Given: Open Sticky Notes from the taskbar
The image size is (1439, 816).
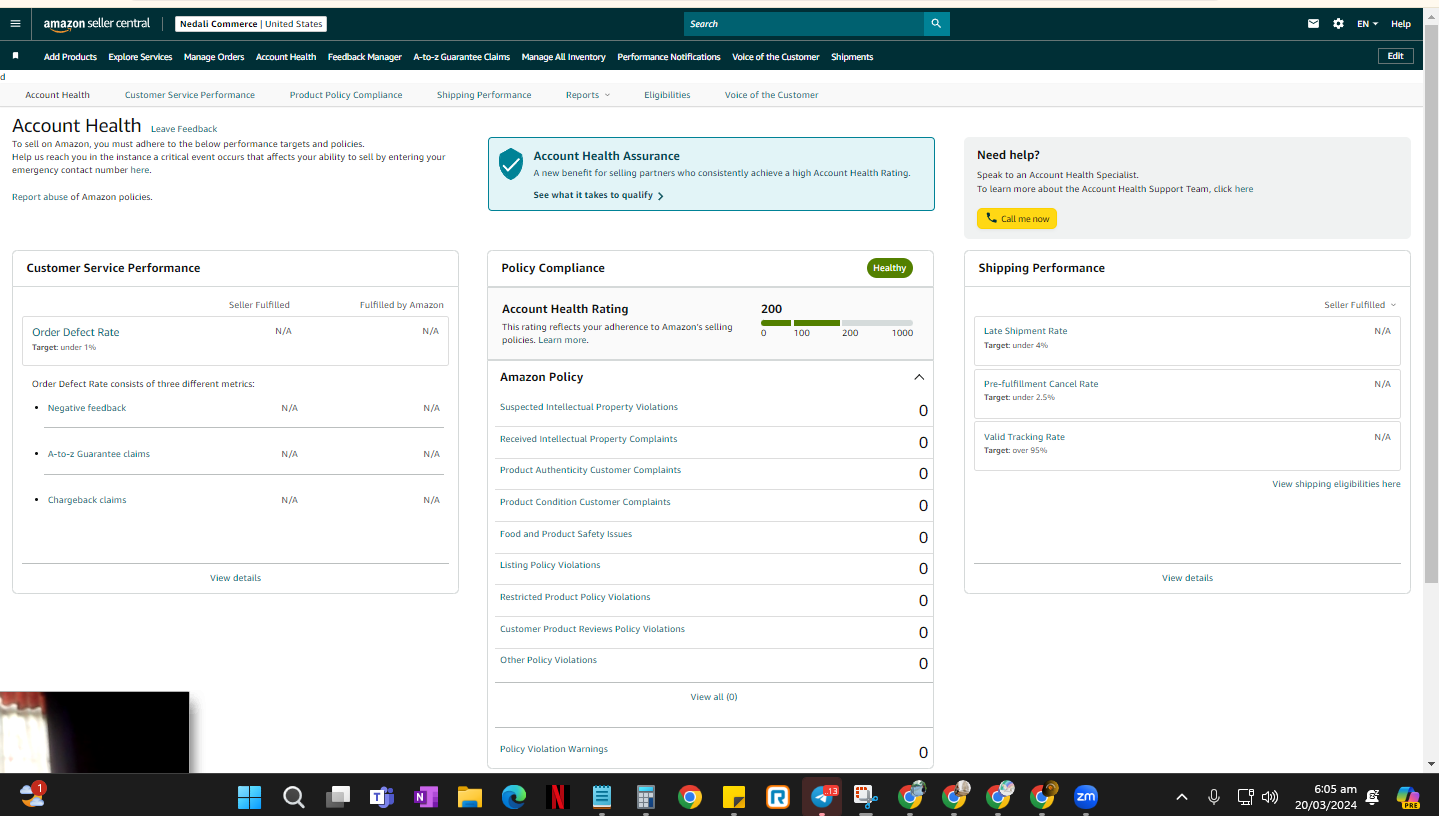Looking at the screenshot, I should (734, 797).
